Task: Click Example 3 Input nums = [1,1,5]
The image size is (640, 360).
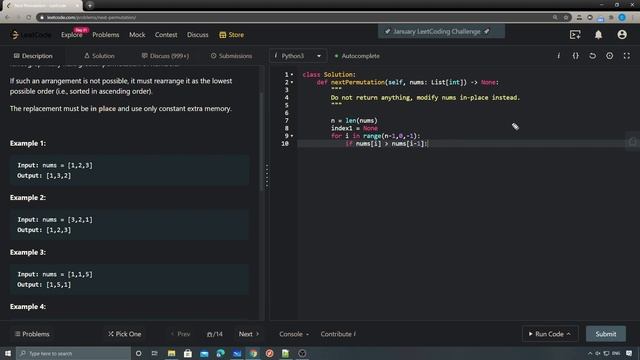Action: [x=55, y=274]
